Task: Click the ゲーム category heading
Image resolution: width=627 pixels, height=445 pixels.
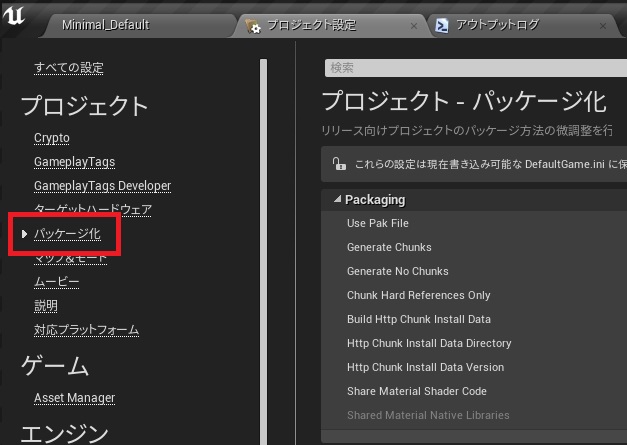Action: 55,365
